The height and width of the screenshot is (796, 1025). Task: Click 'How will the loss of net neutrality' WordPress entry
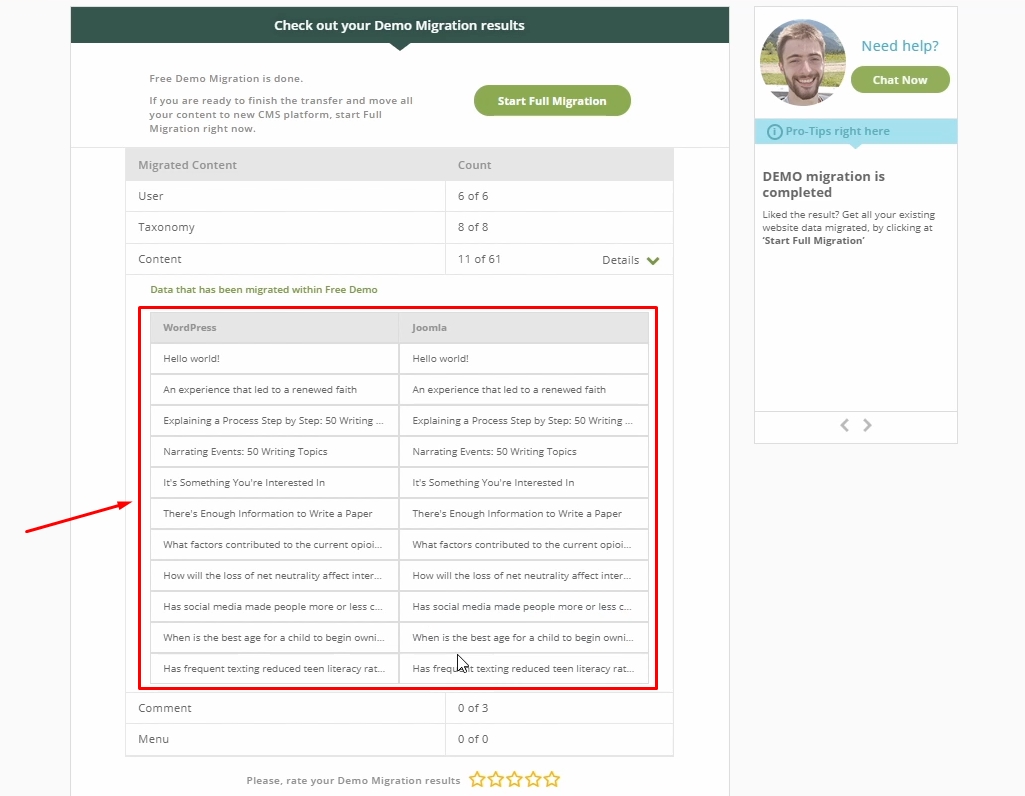pos(273,576)
